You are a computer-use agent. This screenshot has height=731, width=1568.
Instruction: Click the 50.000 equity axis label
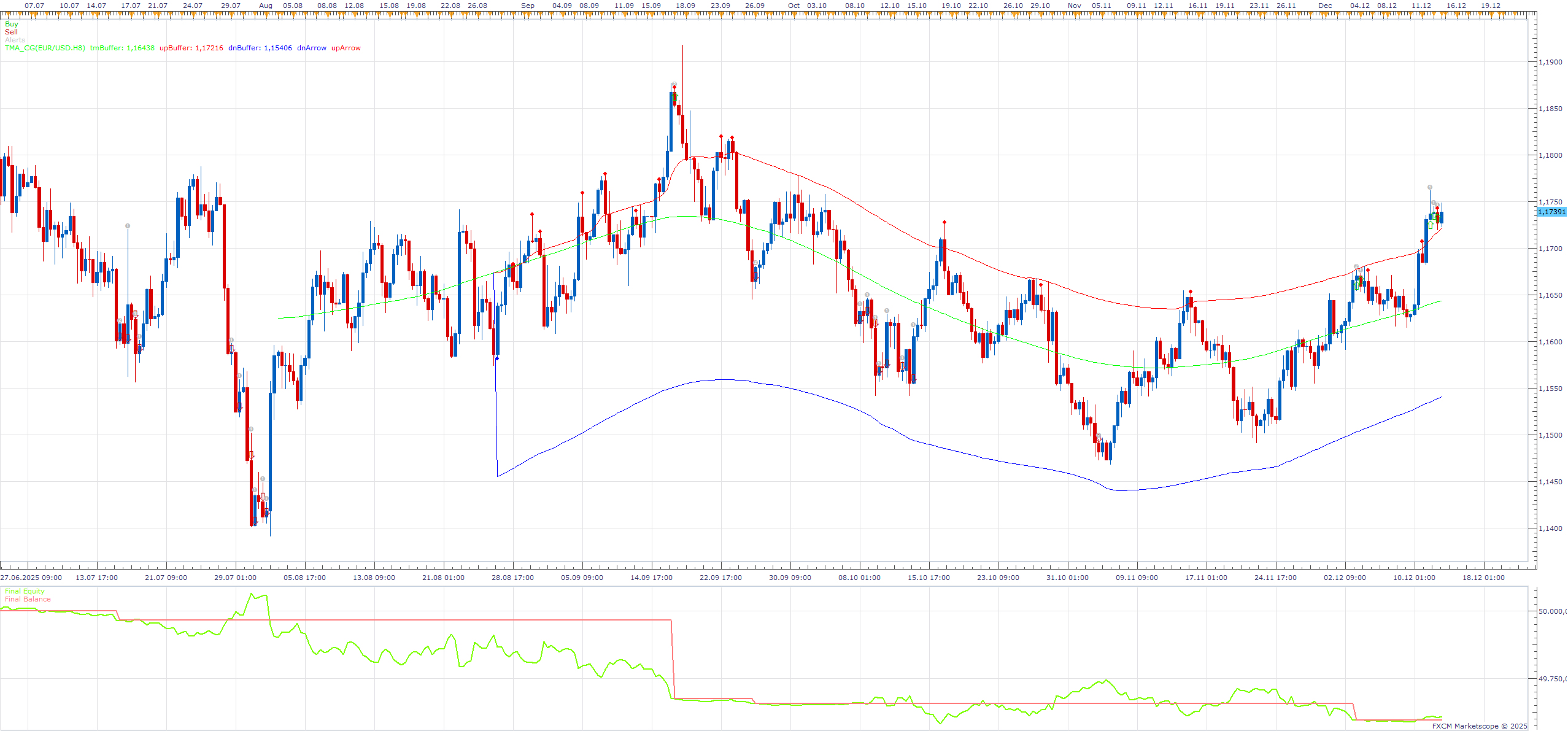[x=1553, y=611]
